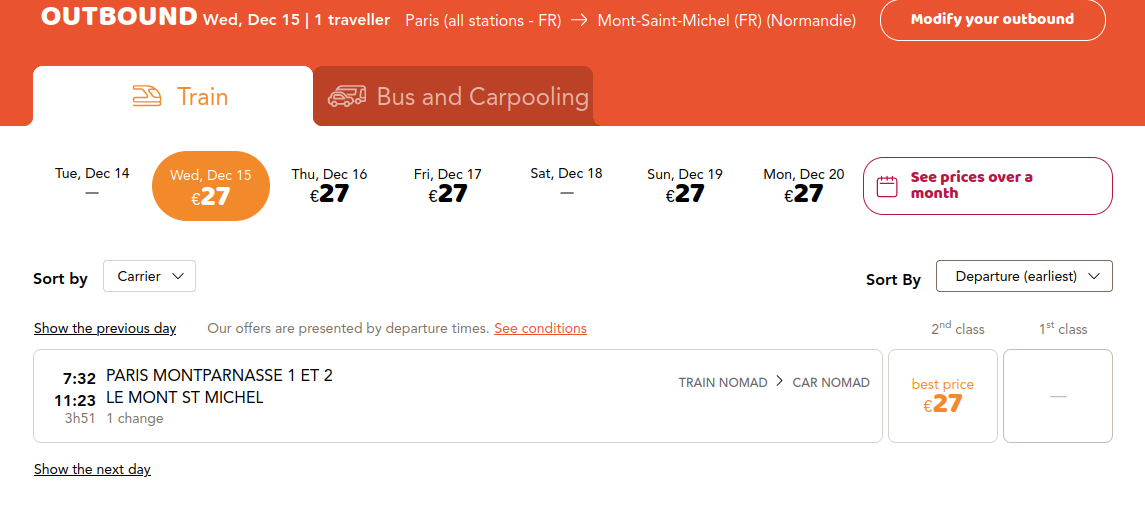This screenshot has width=1145, height=506.
Task: Choose Fri, Dec 17 fare date
Action: (448, 185)
